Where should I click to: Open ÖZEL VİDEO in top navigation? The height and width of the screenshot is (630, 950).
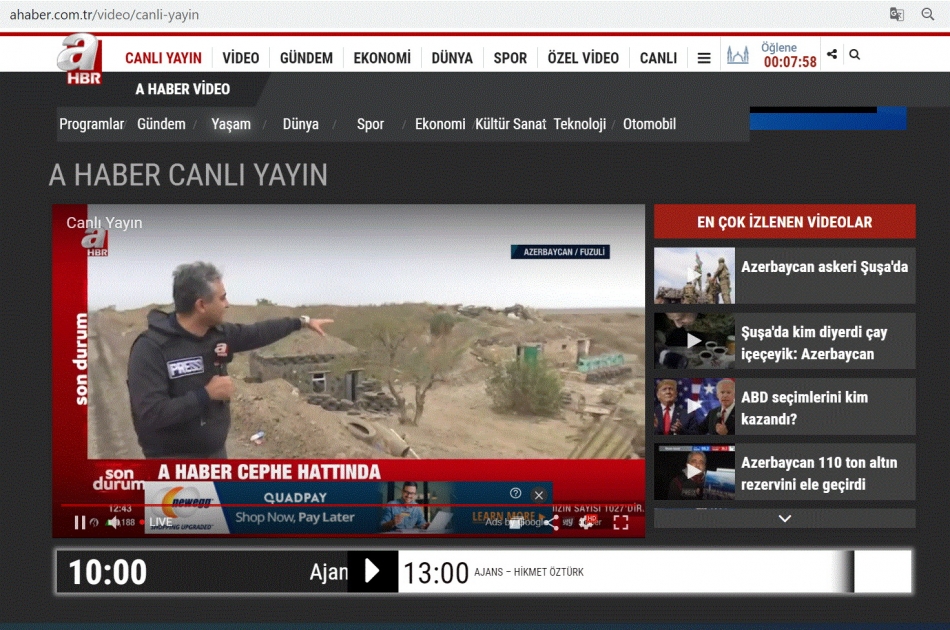click(x=583, y=58)
